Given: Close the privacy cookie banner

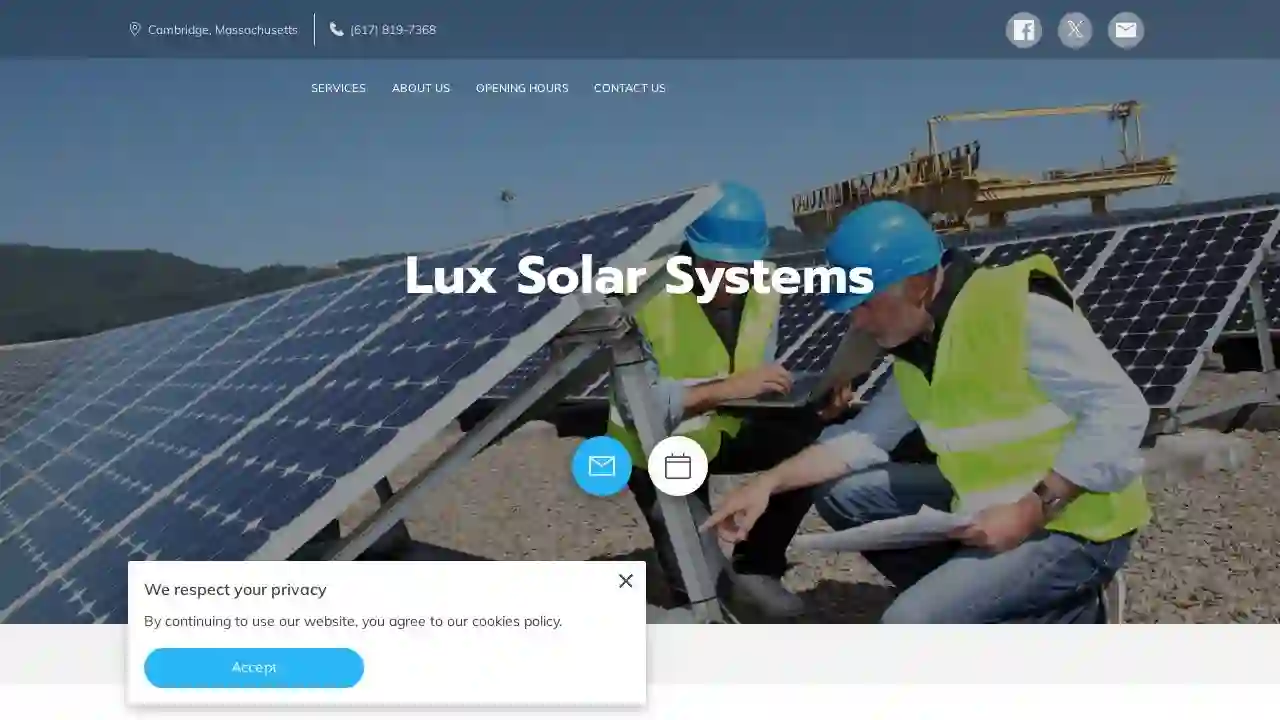Looking at the screenshot, I should [x=626, y=581].
